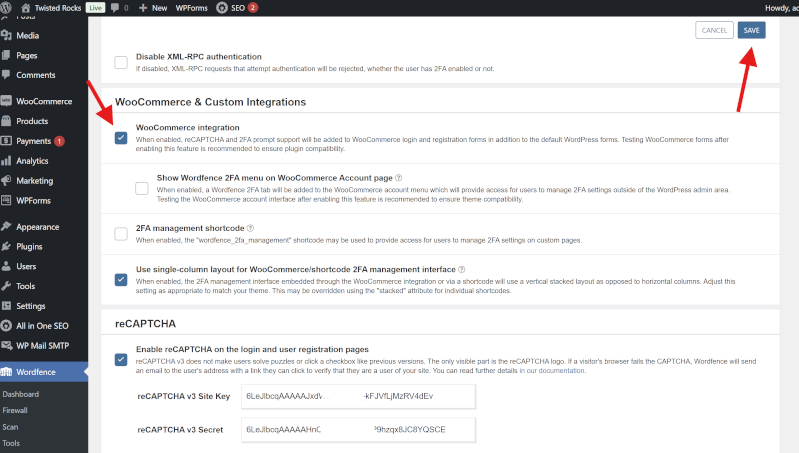Click the Plugins plug icon

point(6,246)
